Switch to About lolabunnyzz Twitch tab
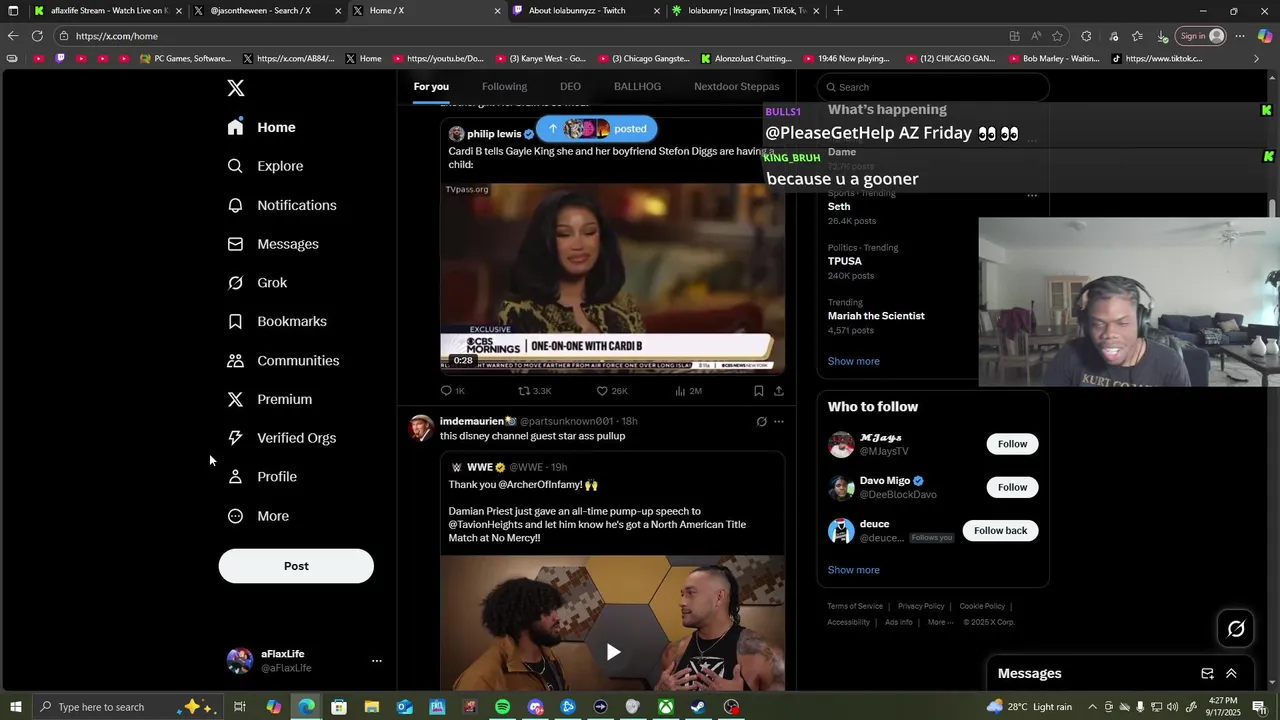Image resolution: width=1280 pixels, height=720 pixels. 587,11
